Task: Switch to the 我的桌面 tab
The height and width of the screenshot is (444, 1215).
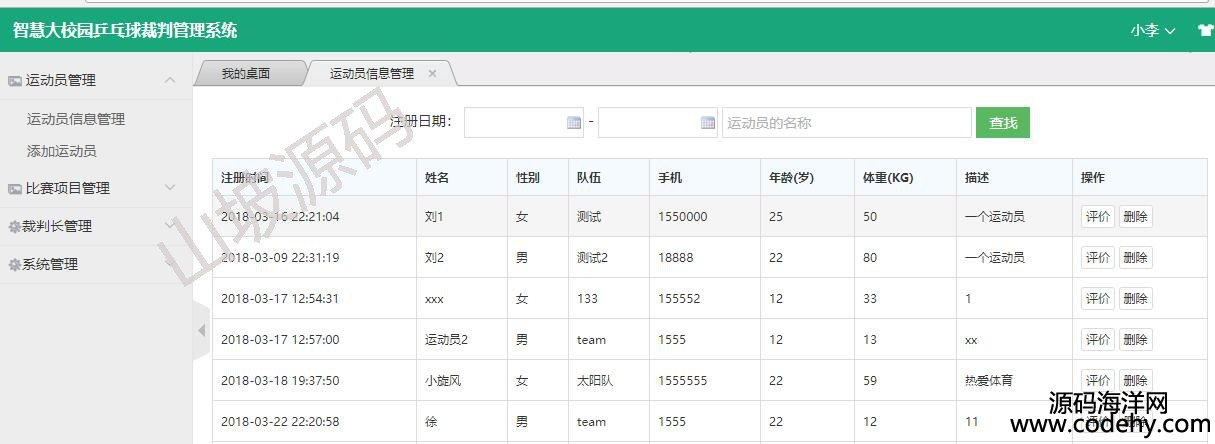Action: (246, 74)
